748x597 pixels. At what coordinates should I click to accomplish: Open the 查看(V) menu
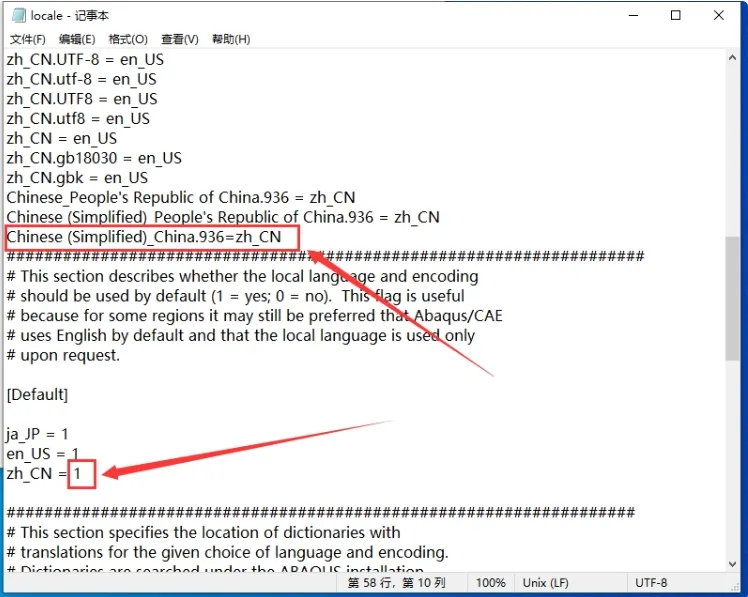tap(179, 39)
